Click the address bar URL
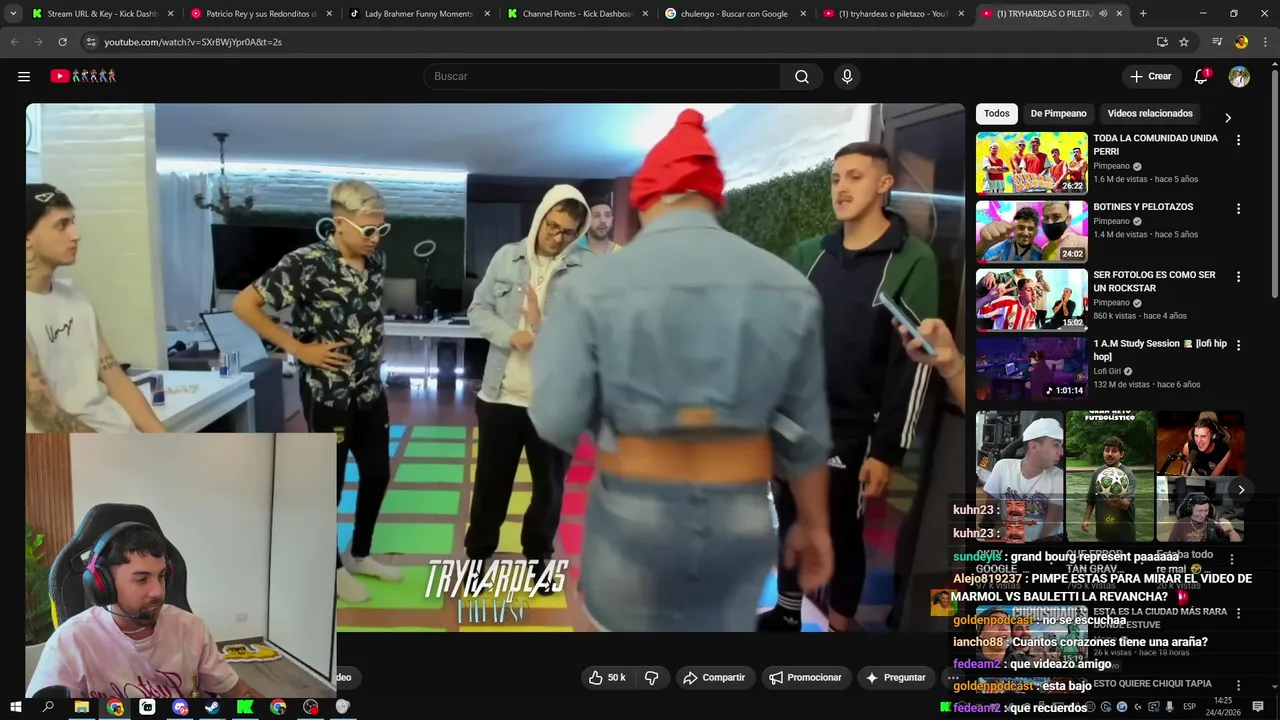Image resolution: width=1280 pixels, height=720 pixels. click(193, 42)
